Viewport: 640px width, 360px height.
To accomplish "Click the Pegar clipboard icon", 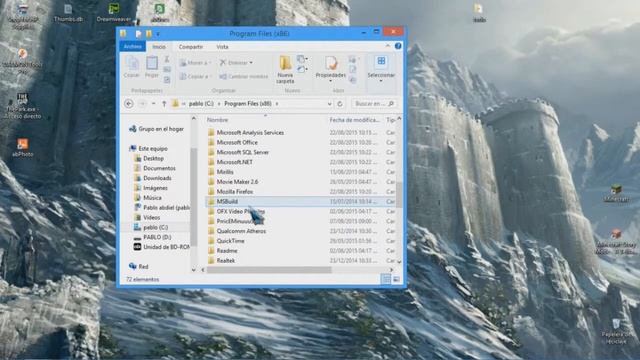I will pyautogui.click(x=152, y=67).
